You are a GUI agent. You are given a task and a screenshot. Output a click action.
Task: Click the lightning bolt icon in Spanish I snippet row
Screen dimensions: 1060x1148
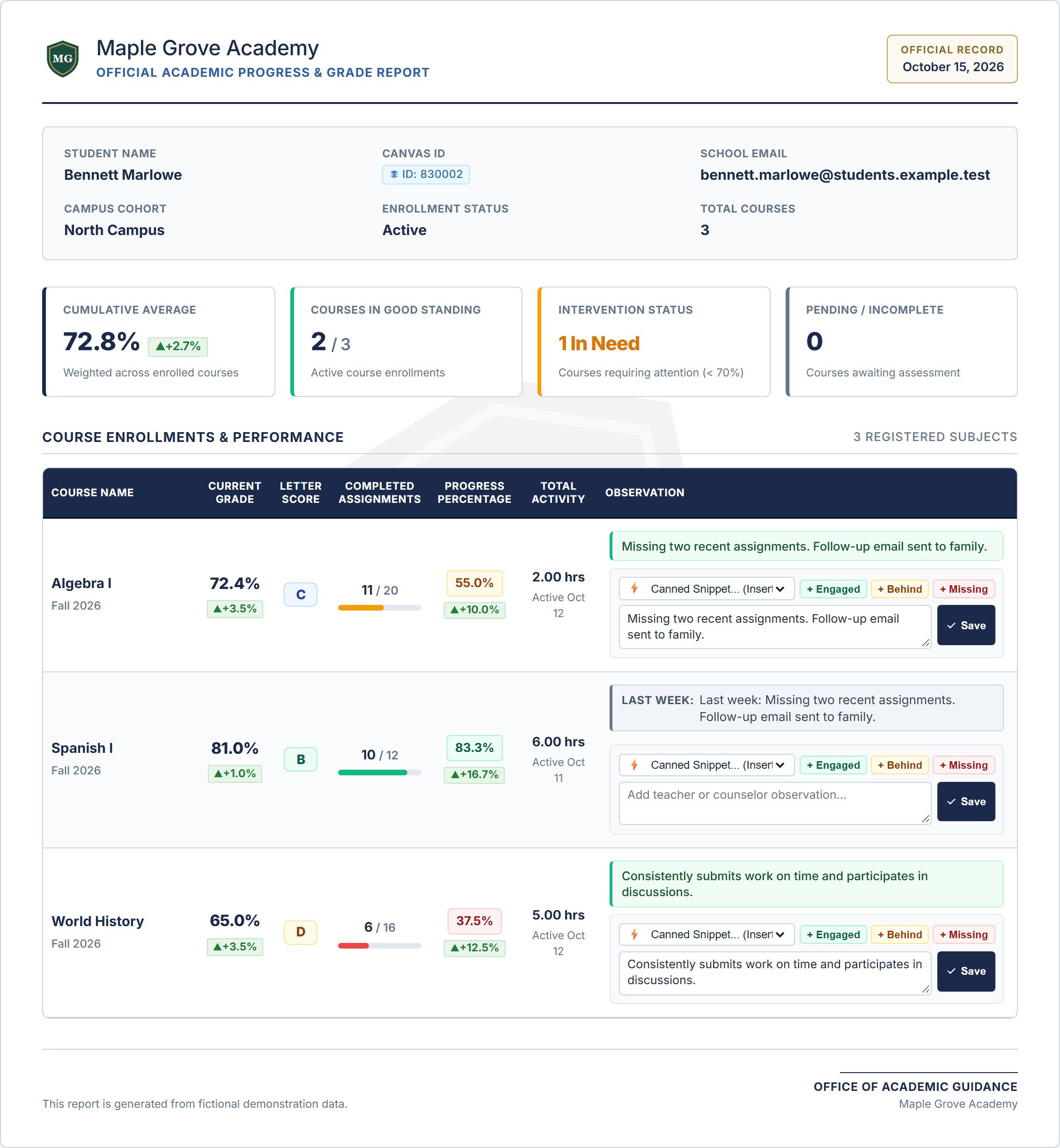tap(634, 764)
